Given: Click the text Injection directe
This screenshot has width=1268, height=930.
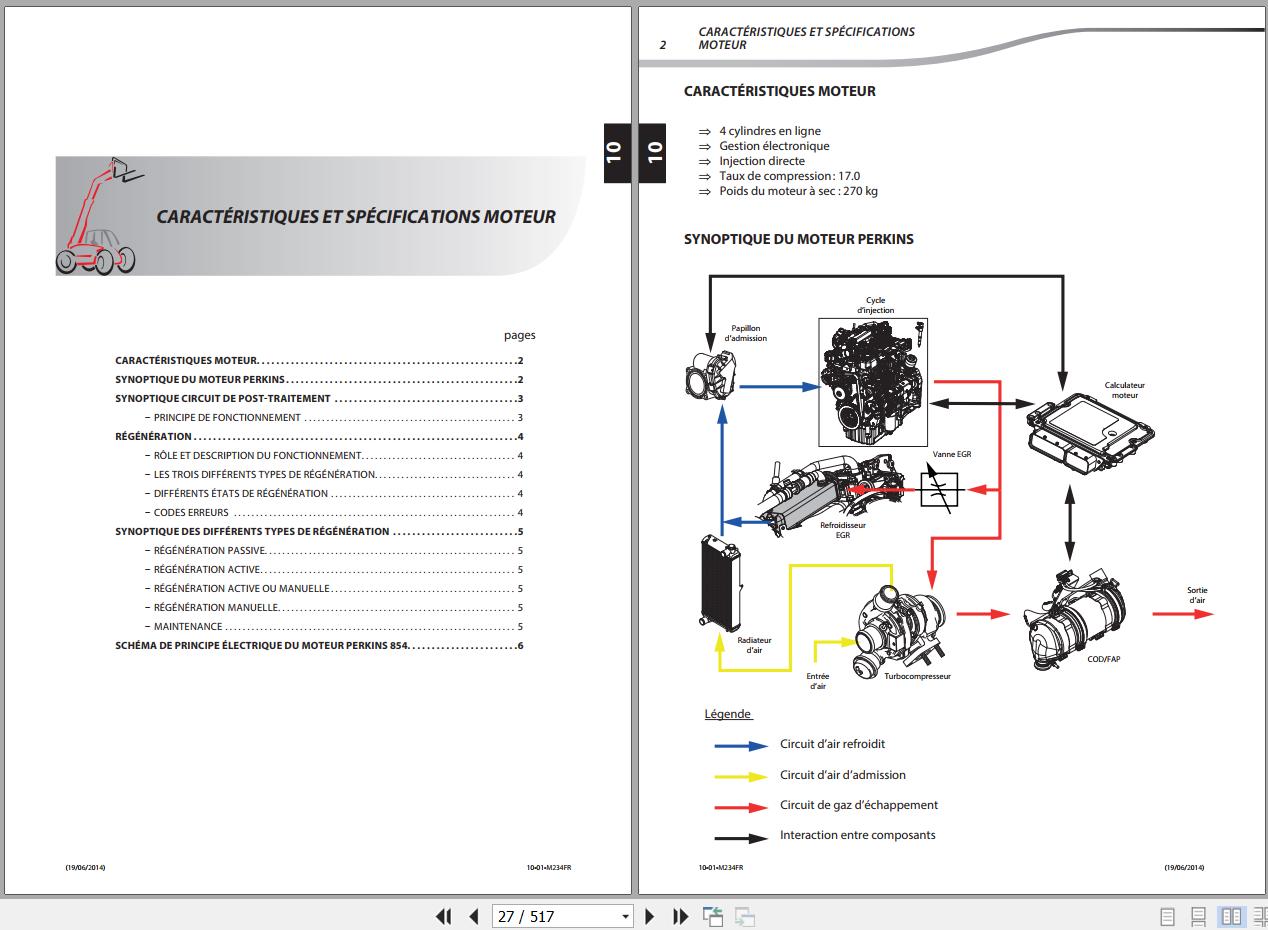Looking at the screenshot, I should [762, 161].
